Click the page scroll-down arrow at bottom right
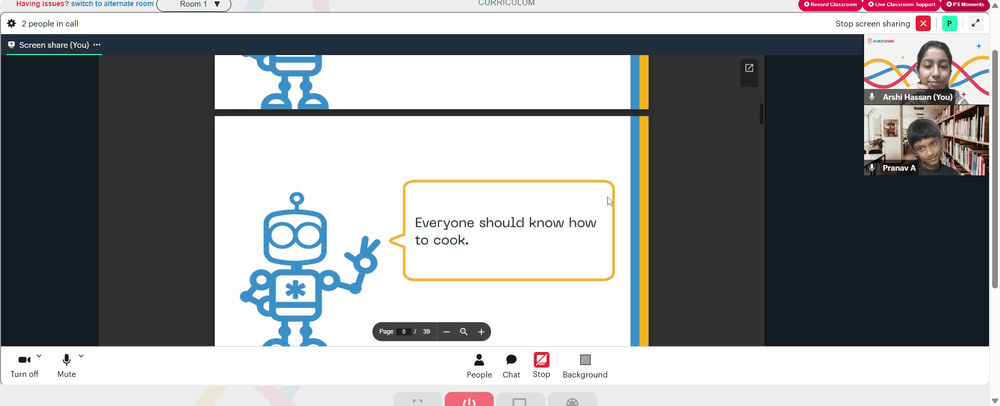1000x406 pixels. tap(995, 400)
